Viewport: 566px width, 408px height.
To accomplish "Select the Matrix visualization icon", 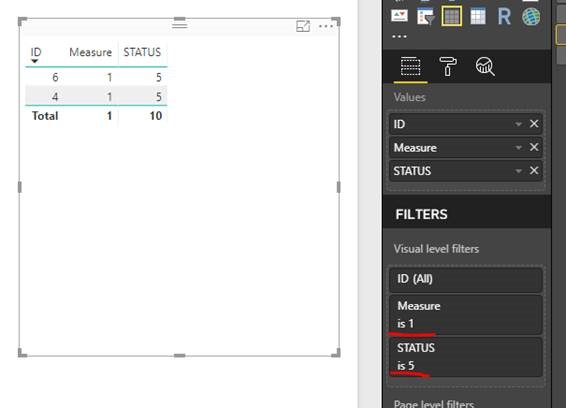I will point(478,16).
